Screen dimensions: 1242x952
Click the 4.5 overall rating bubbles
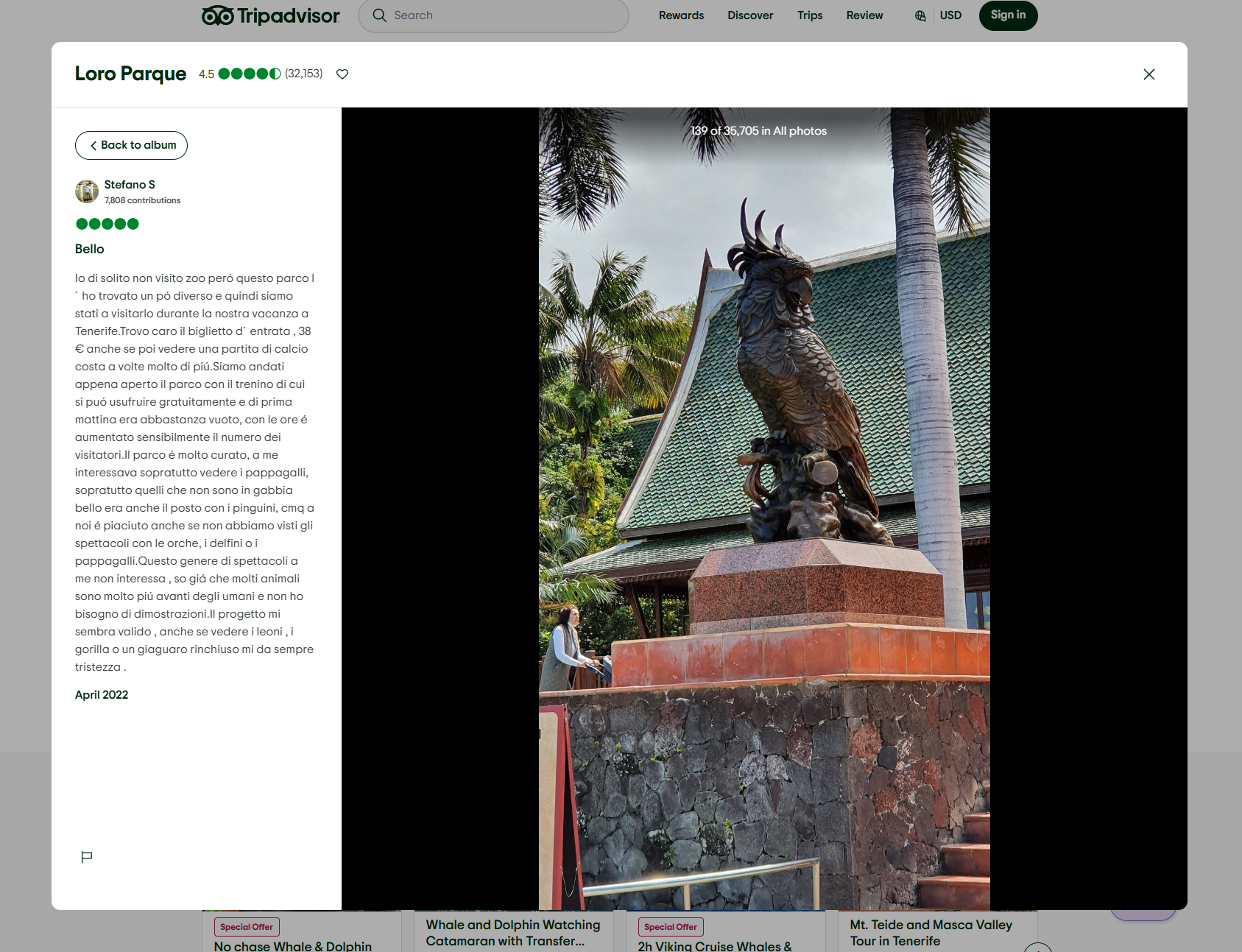click(250, 74)
